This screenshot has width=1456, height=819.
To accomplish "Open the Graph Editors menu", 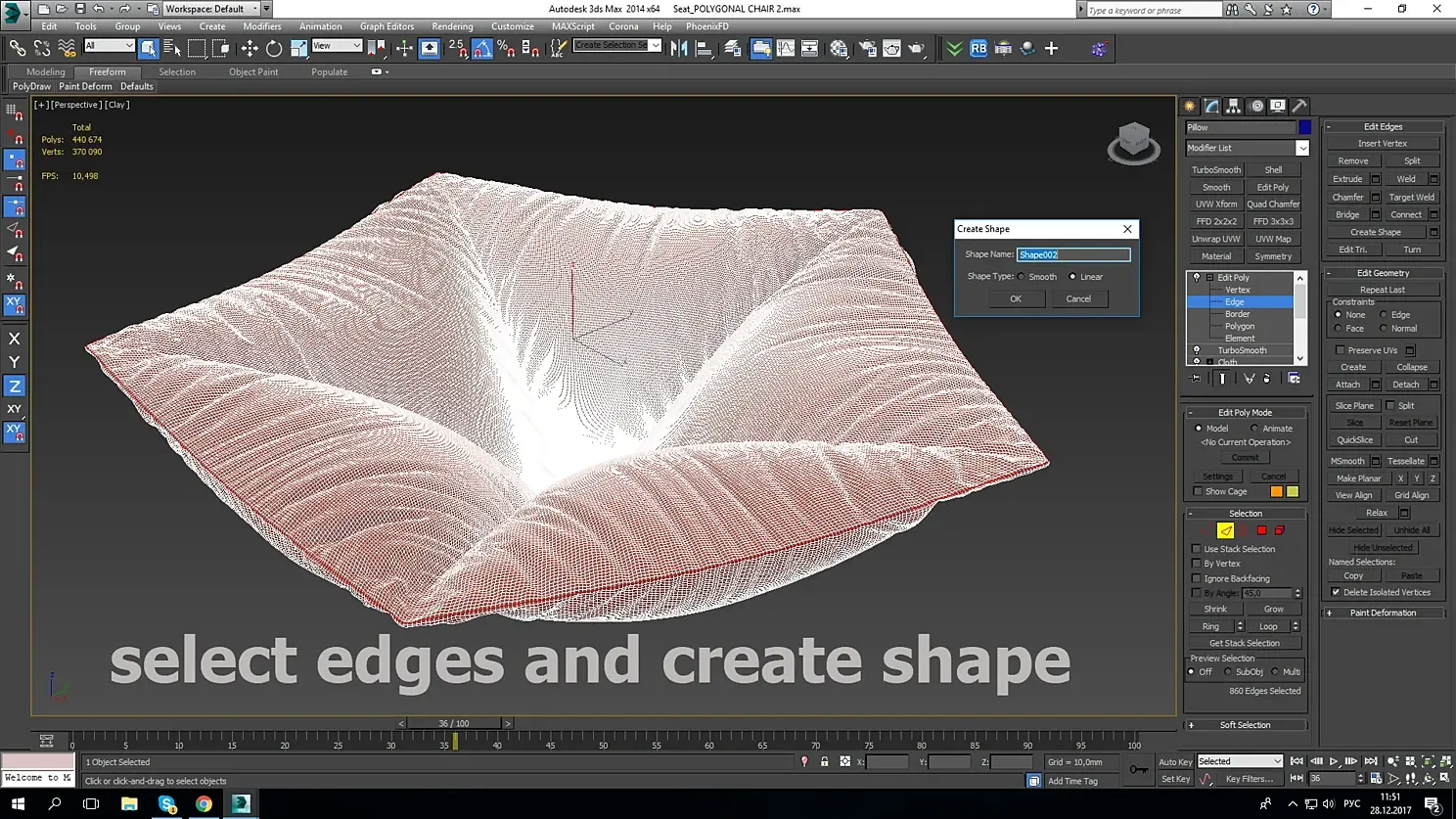I will click(x=387, y=26).
